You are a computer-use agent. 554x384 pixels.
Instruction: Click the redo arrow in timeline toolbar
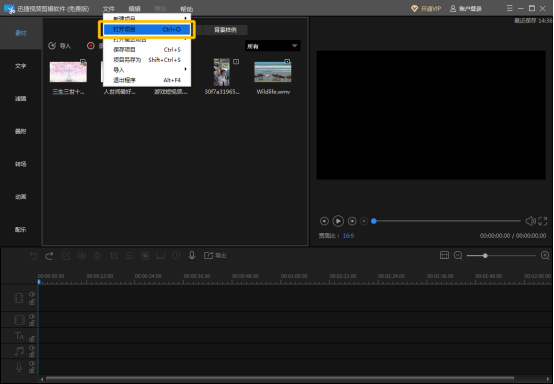point(49,256)
